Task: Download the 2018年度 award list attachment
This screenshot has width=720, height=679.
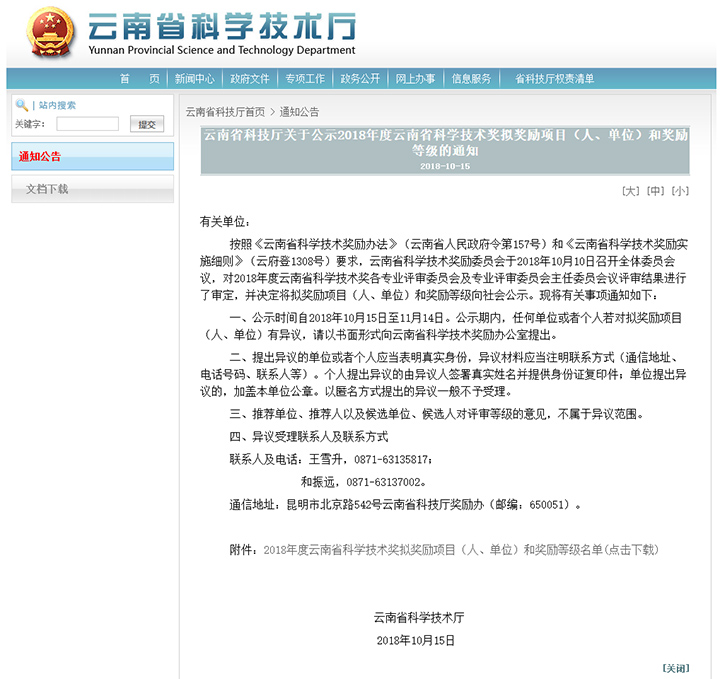Action: [461, 550]
